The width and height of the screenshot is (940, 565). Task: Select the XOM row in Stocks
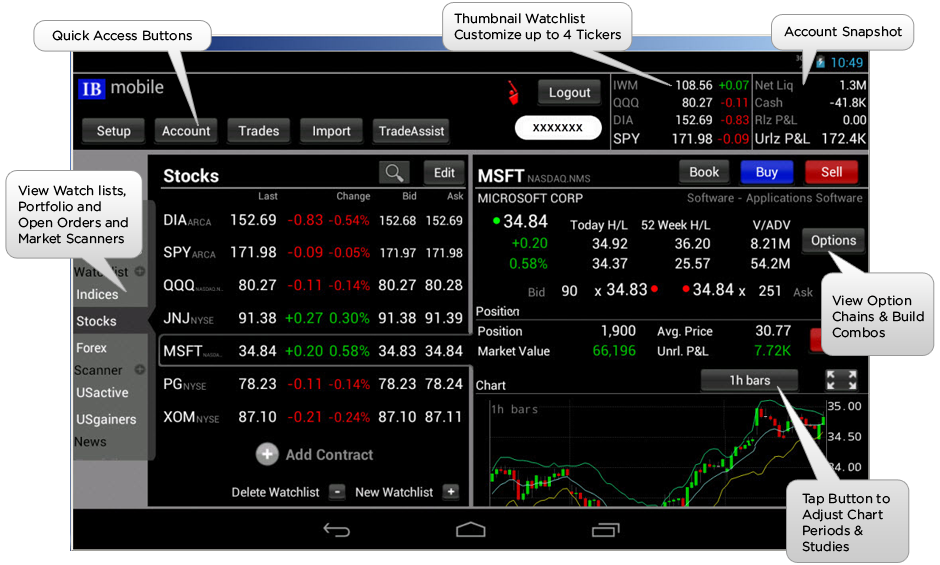(x=313, y=417)
